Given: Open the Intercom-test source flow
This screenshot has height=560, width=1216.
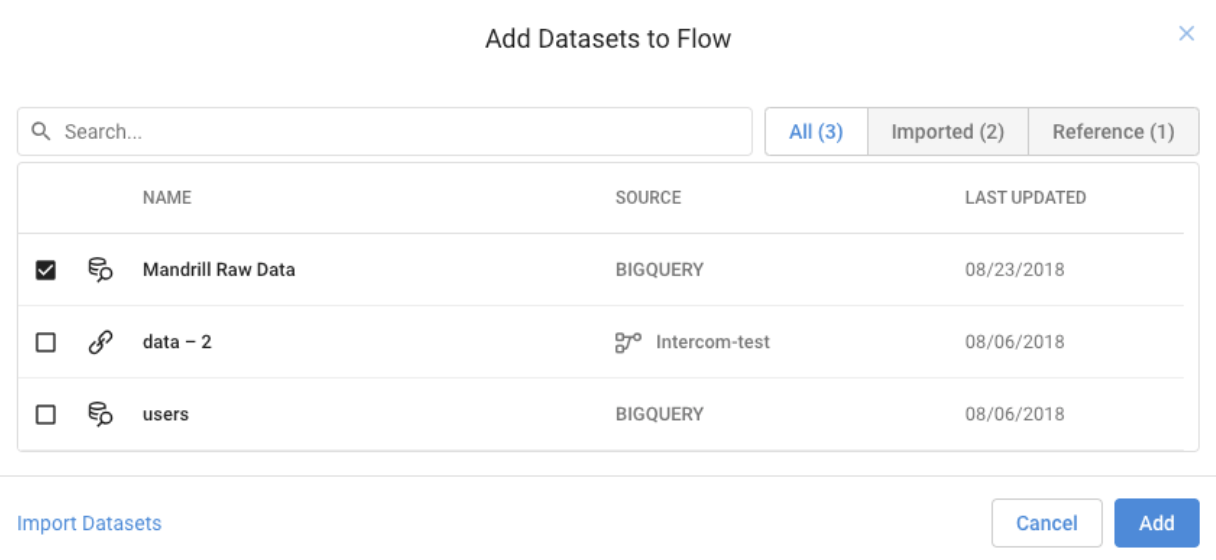Looking at the screenshot, I should [712, 342].
